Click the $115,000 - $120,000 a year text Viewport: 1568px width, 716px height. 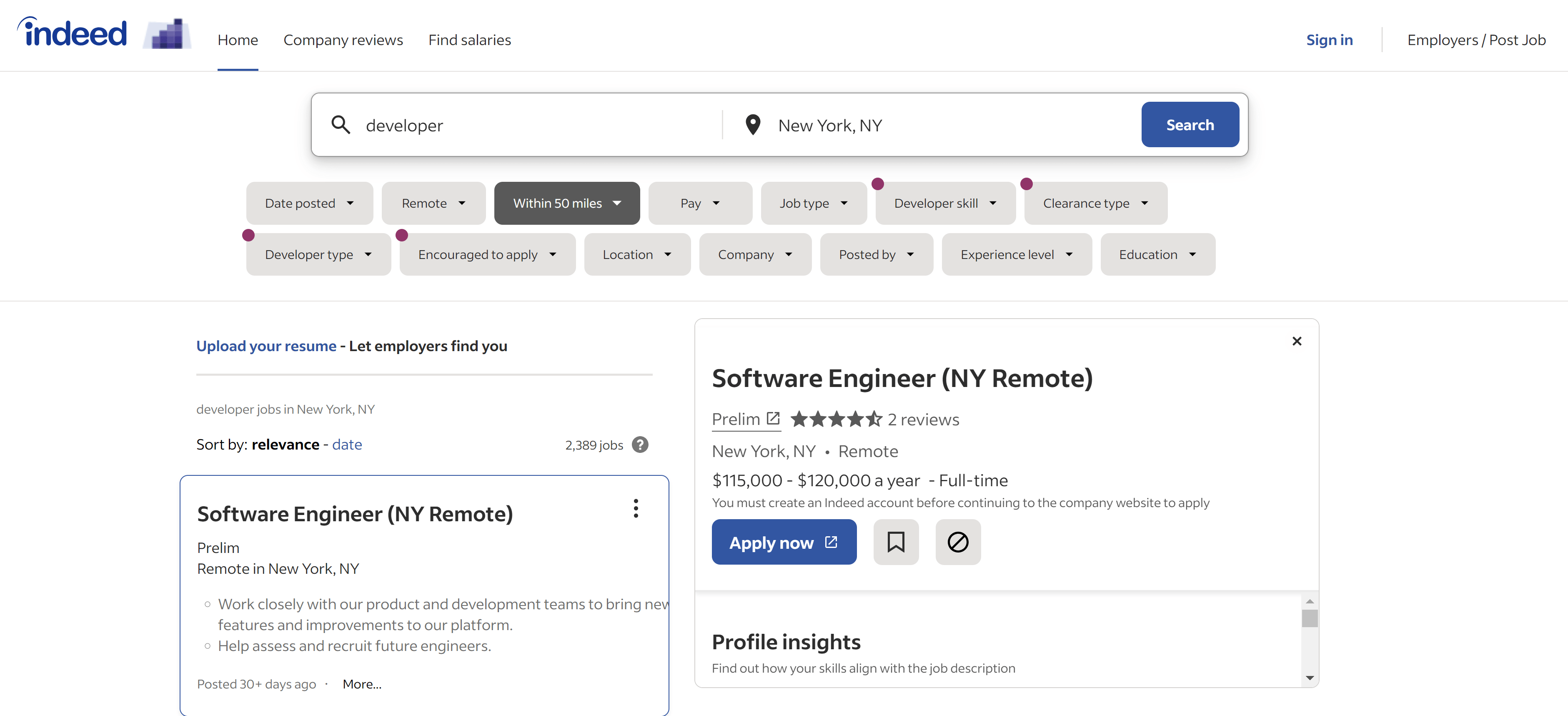click(x=816, y=480)
